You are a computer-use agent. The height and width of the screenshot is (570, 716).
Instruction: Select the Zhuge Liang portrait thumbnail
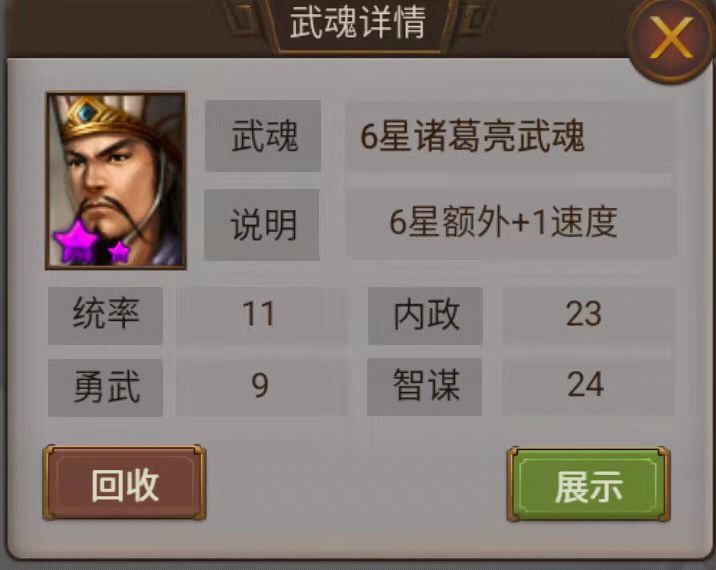tap(116, 180)
